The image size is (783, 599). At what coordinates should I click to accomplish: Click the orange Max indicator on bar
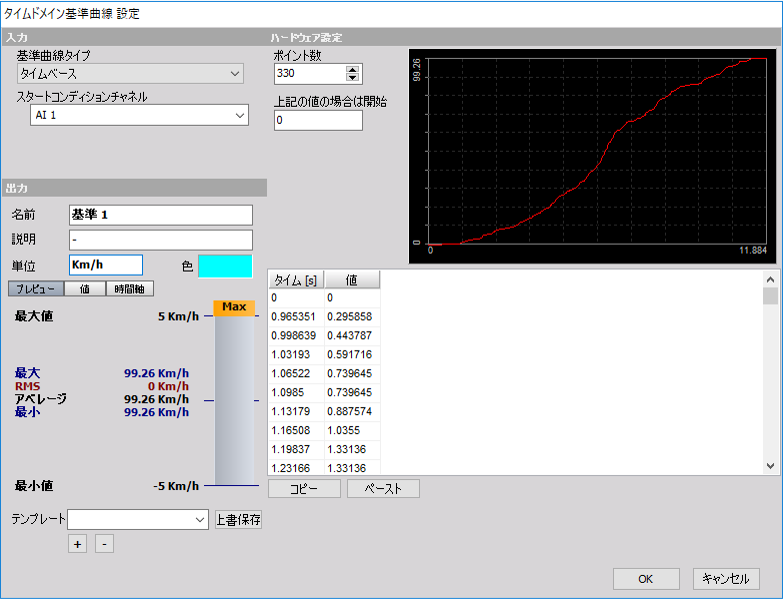tap(234, 307)
